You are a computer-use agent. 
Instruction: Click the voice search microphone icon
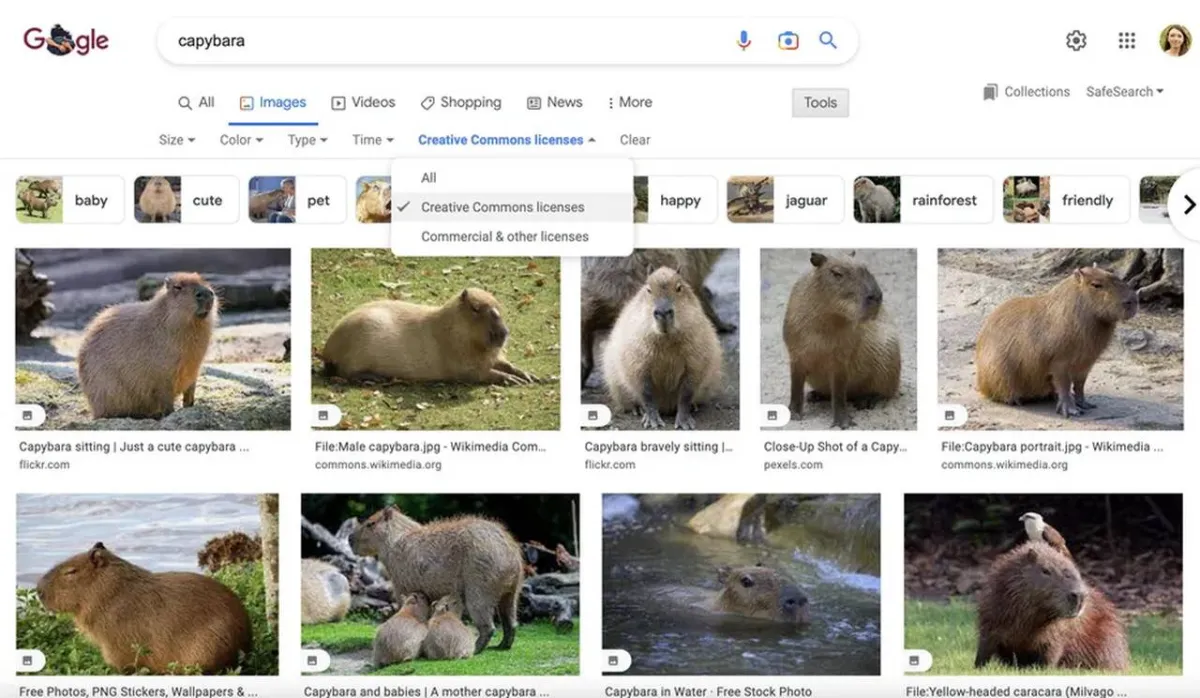[743, 41]
